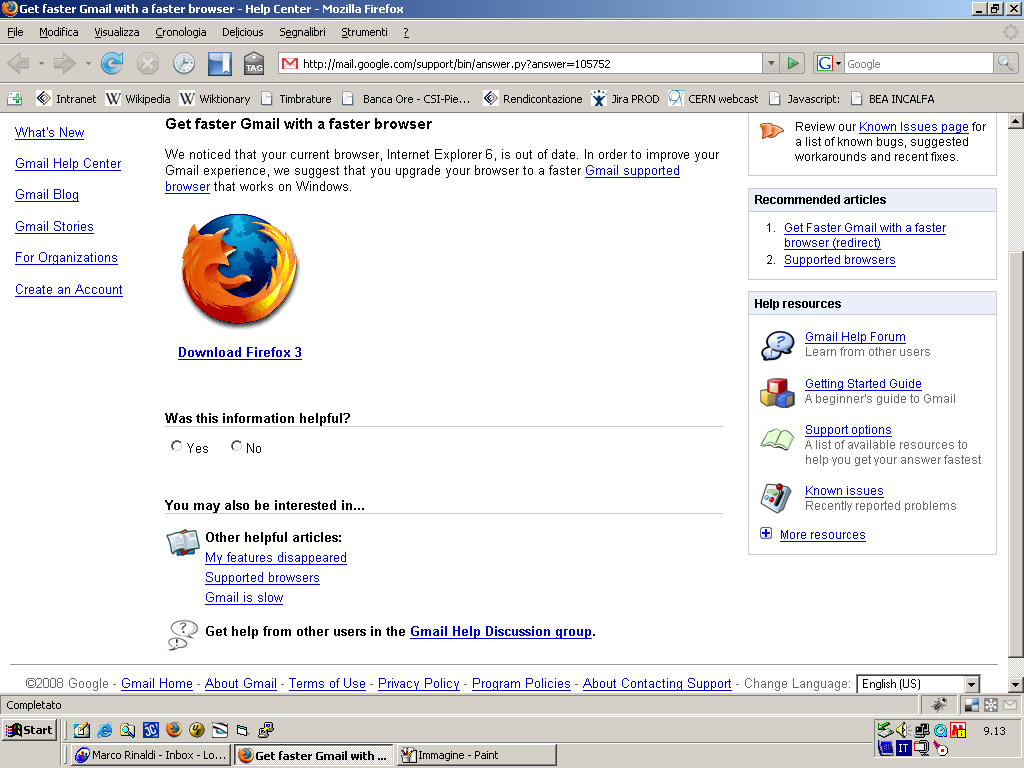1024x768 pixels.
Task: Open the URL bar dropdown arrow
Action: click(771, 63)
